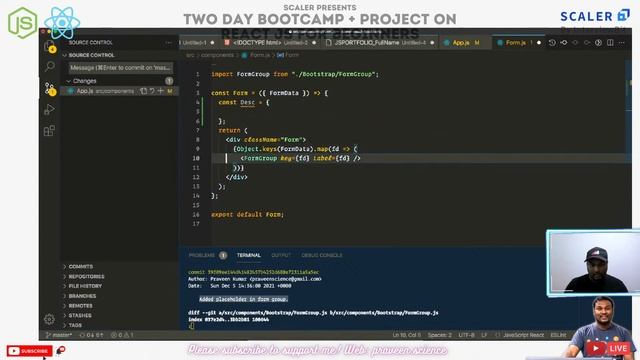Click open changes icon in editor toolbar
This screenshot has width=640, height=360.
pos(564,42)
